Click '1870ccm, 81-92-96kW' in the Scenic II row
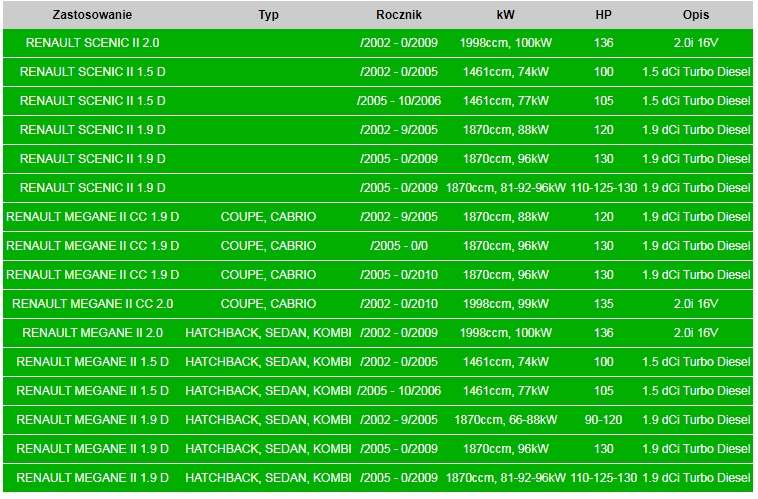Viewport: 758px width, 499px height. coord(506,188)
